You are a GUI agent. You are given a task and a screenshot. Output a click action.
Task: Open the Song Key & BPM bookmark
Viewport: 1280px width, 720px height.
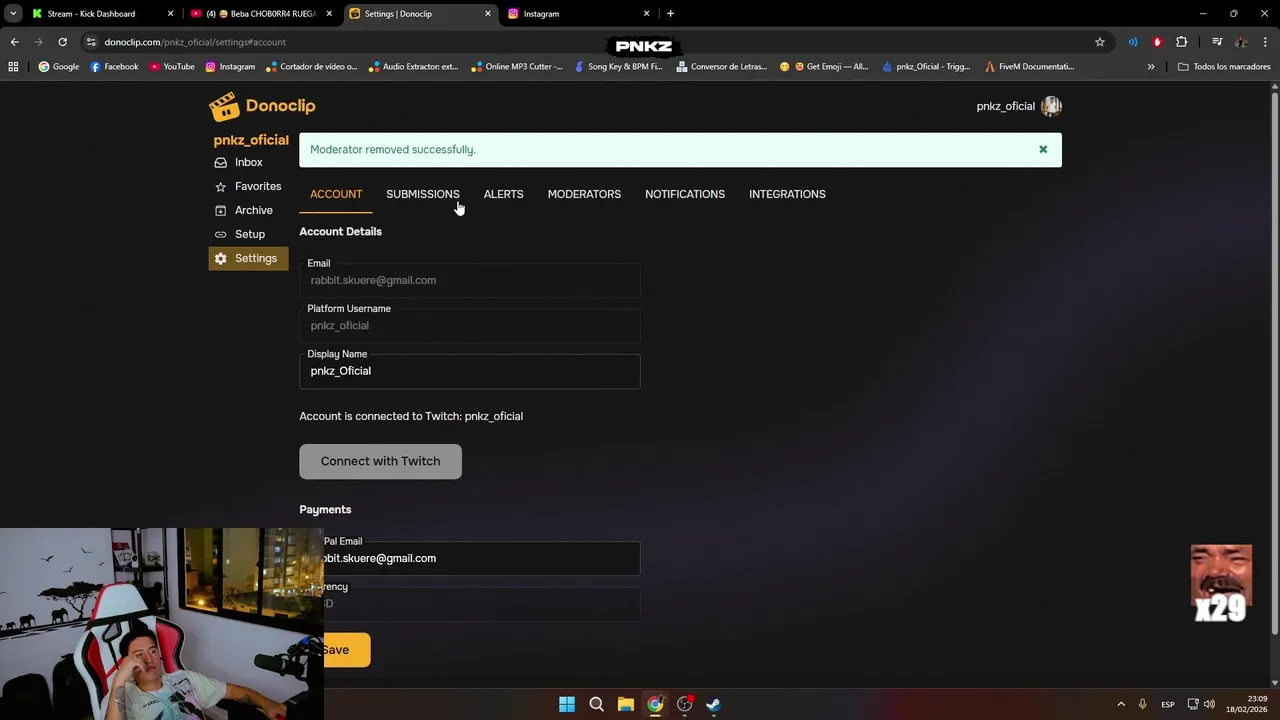click(x=619, y=67)
